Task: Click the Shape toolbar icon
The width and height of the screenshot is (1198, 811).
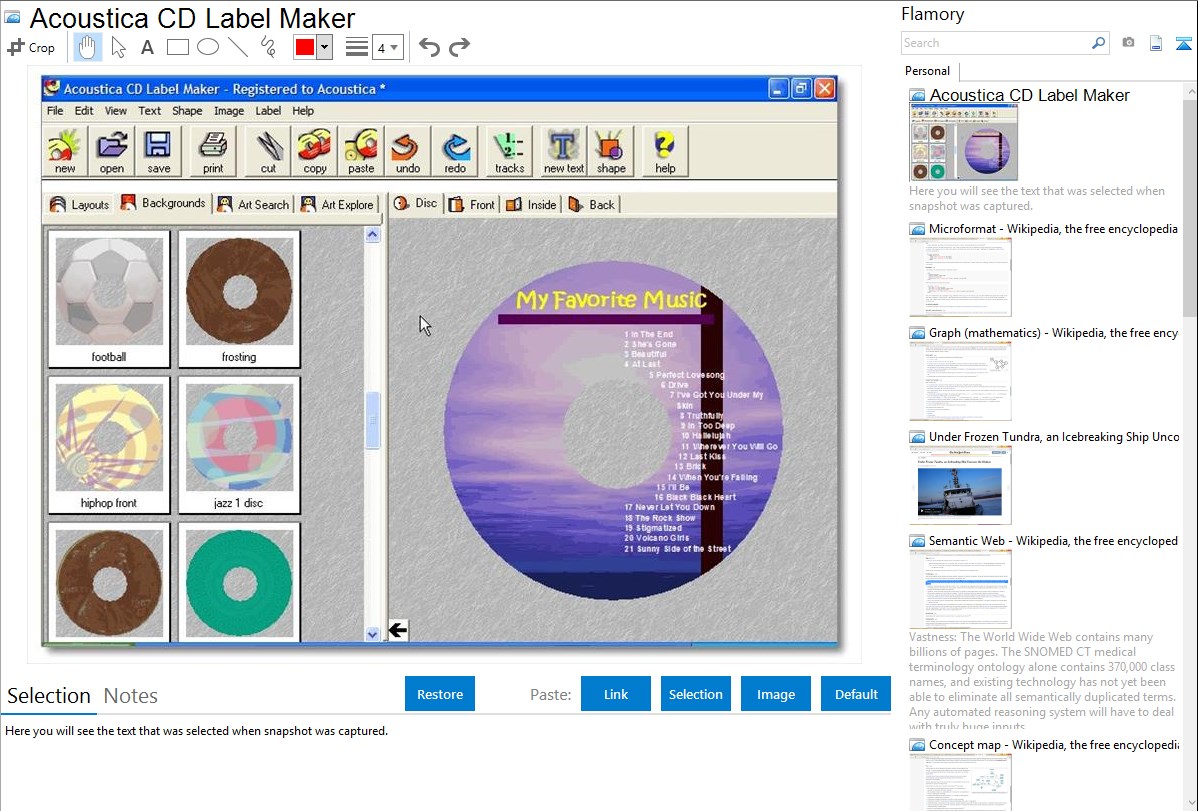Action: pyautogui.click(x=611, y=151)
